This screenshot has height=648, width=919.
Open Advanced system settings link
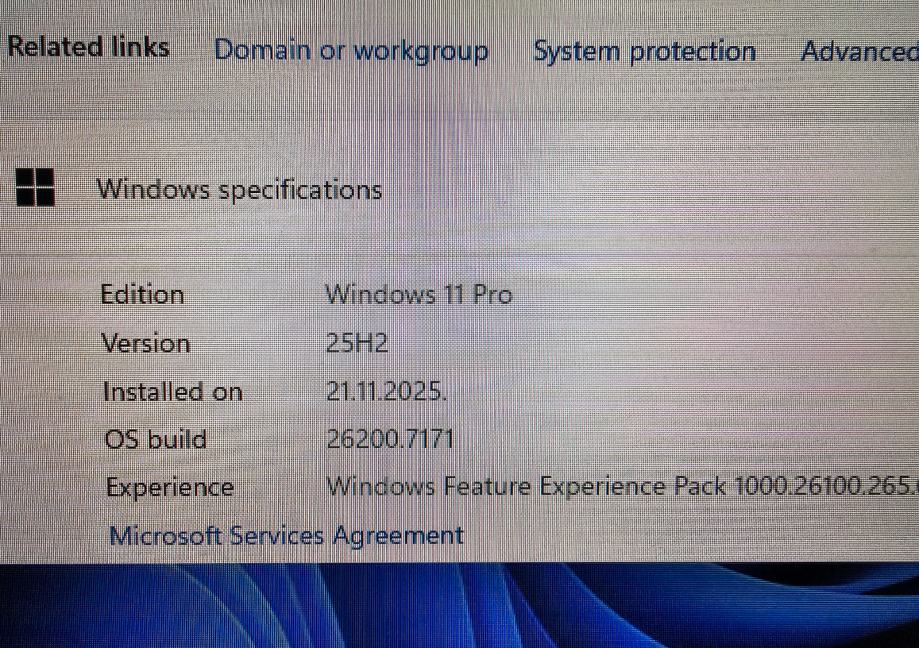[859, 52]
